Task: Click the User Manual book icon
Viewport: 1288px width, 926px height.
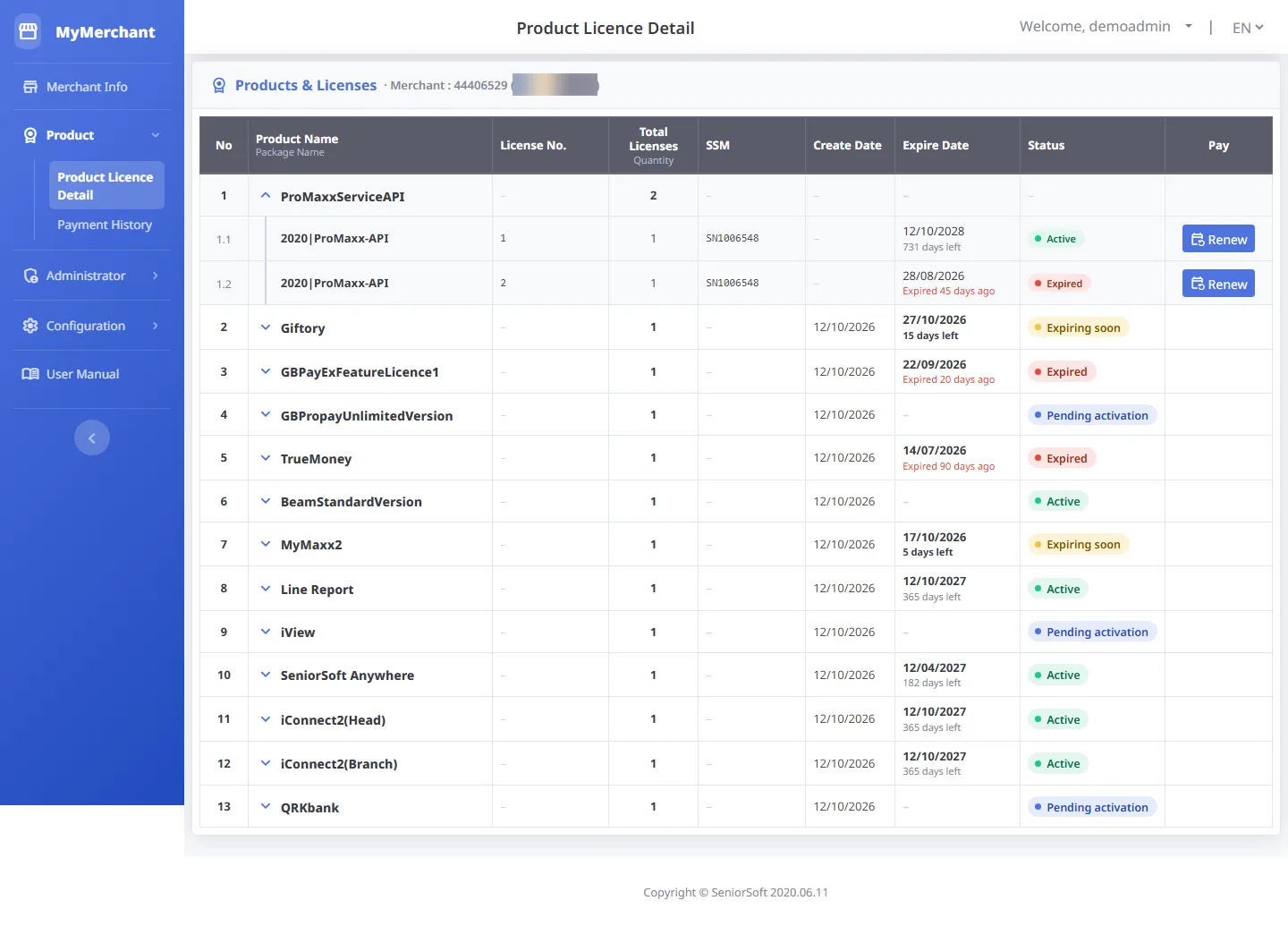Action: [x=30, y=374]
